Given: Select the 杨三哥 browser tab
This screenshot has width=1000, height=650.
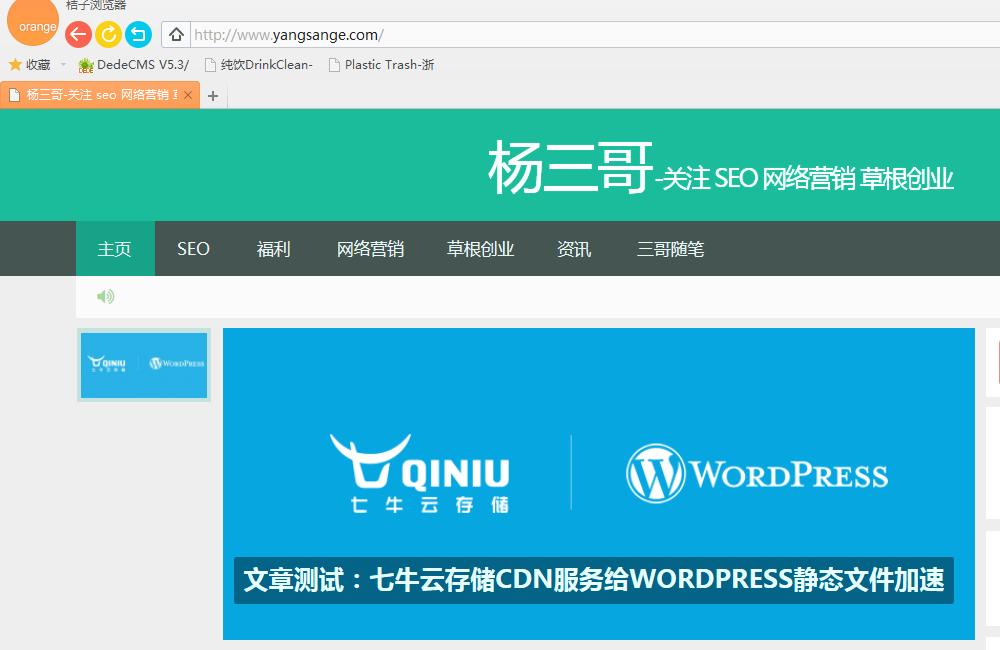Looking at the screenshot, I should [x=100, y=95].
